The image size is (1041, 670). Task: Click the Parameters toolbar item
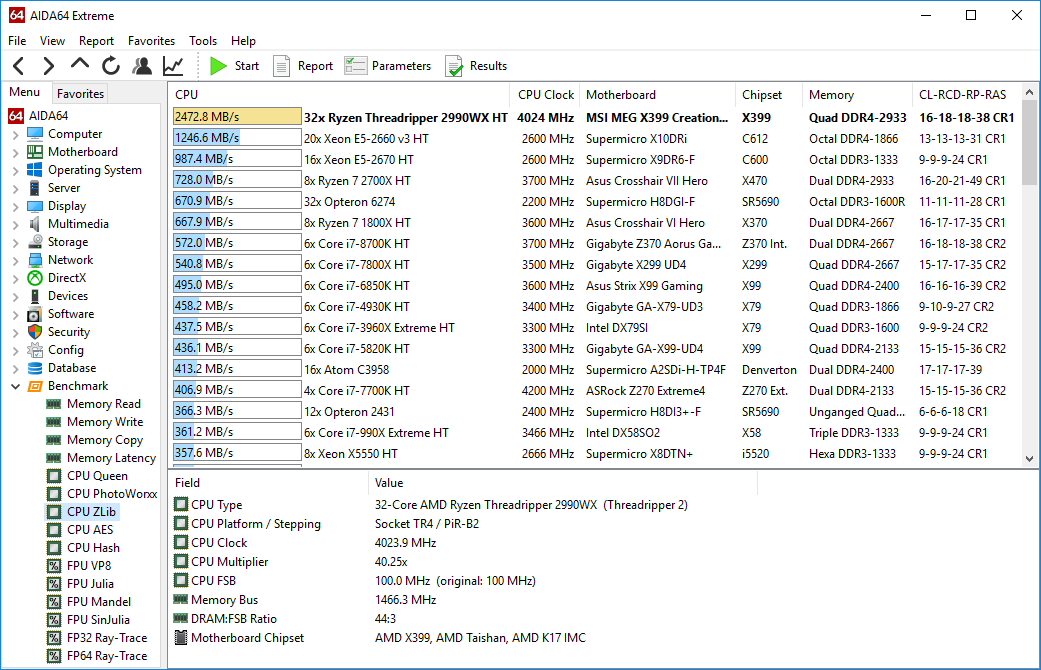(388, 66)
